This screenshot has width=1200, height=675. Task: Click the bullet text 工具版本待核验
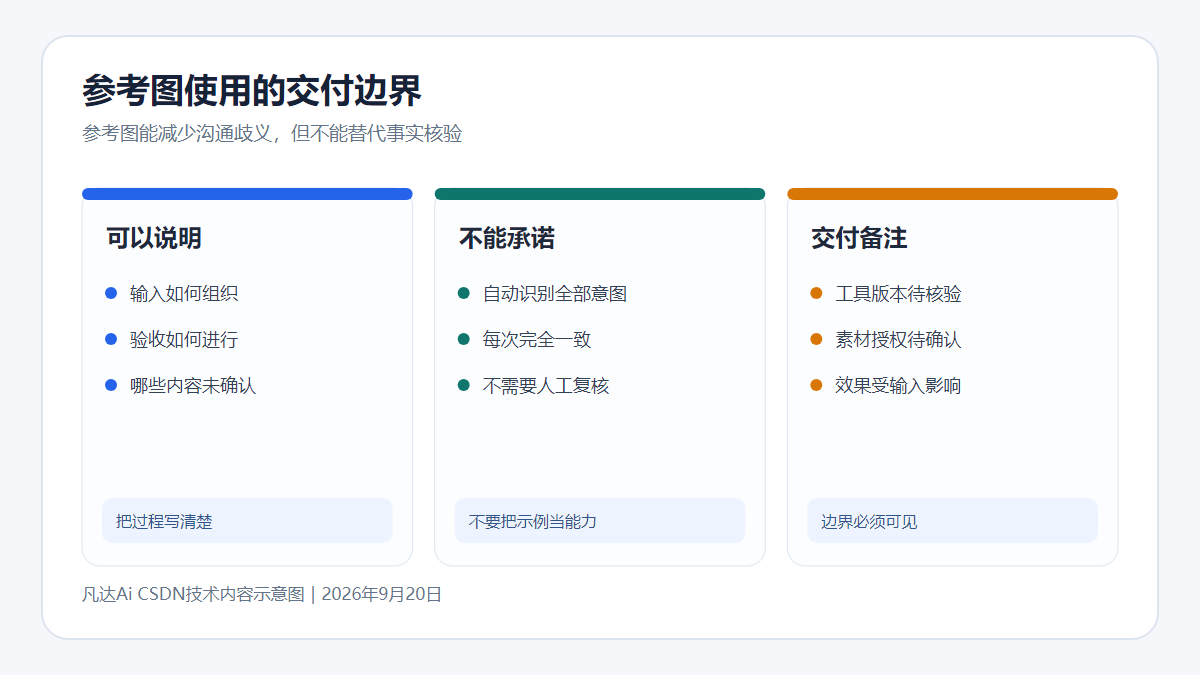(898, 294)
